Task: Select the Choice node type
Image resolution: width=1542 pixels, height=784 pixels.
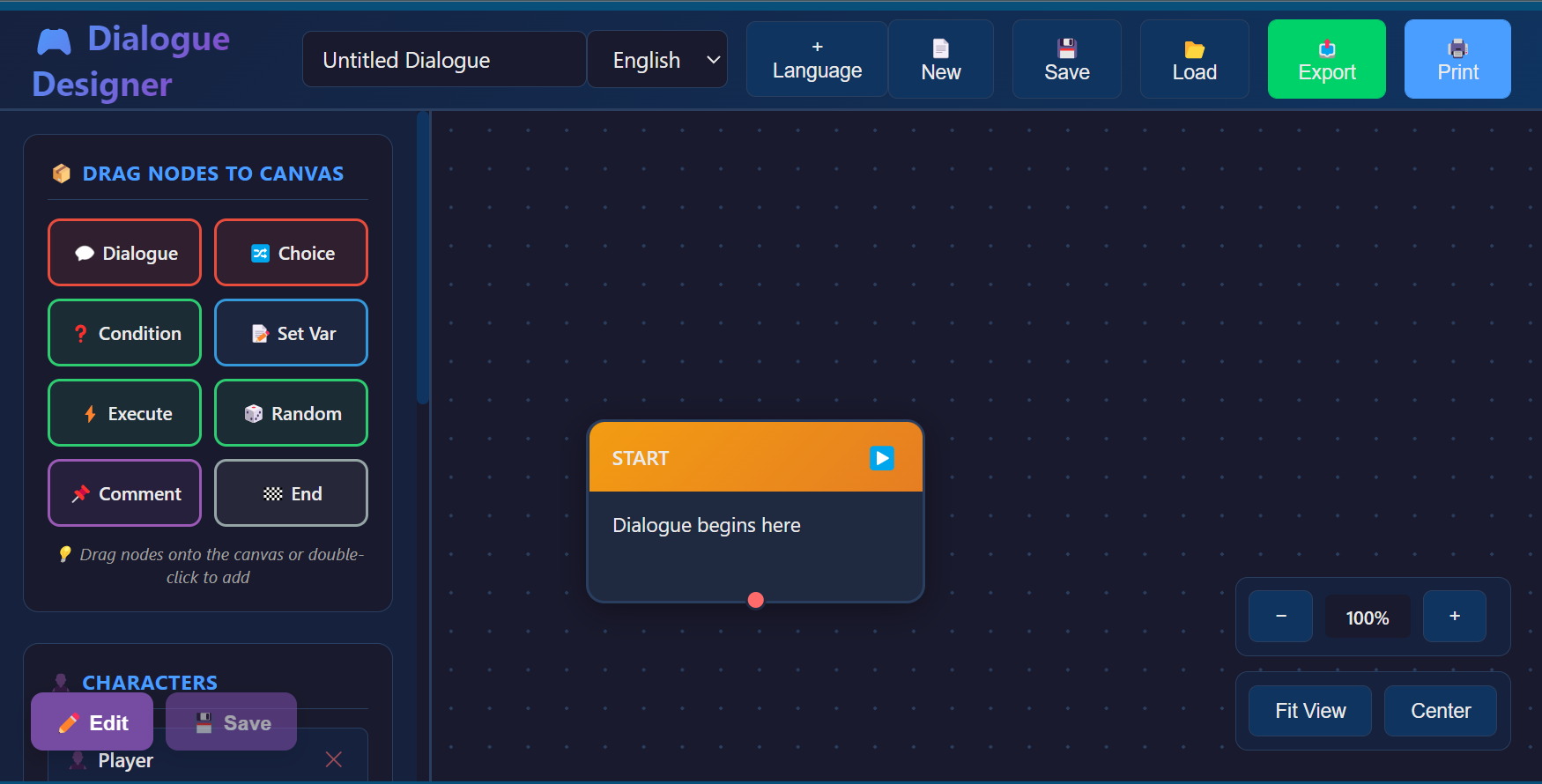Action: [x=291, y=253]
